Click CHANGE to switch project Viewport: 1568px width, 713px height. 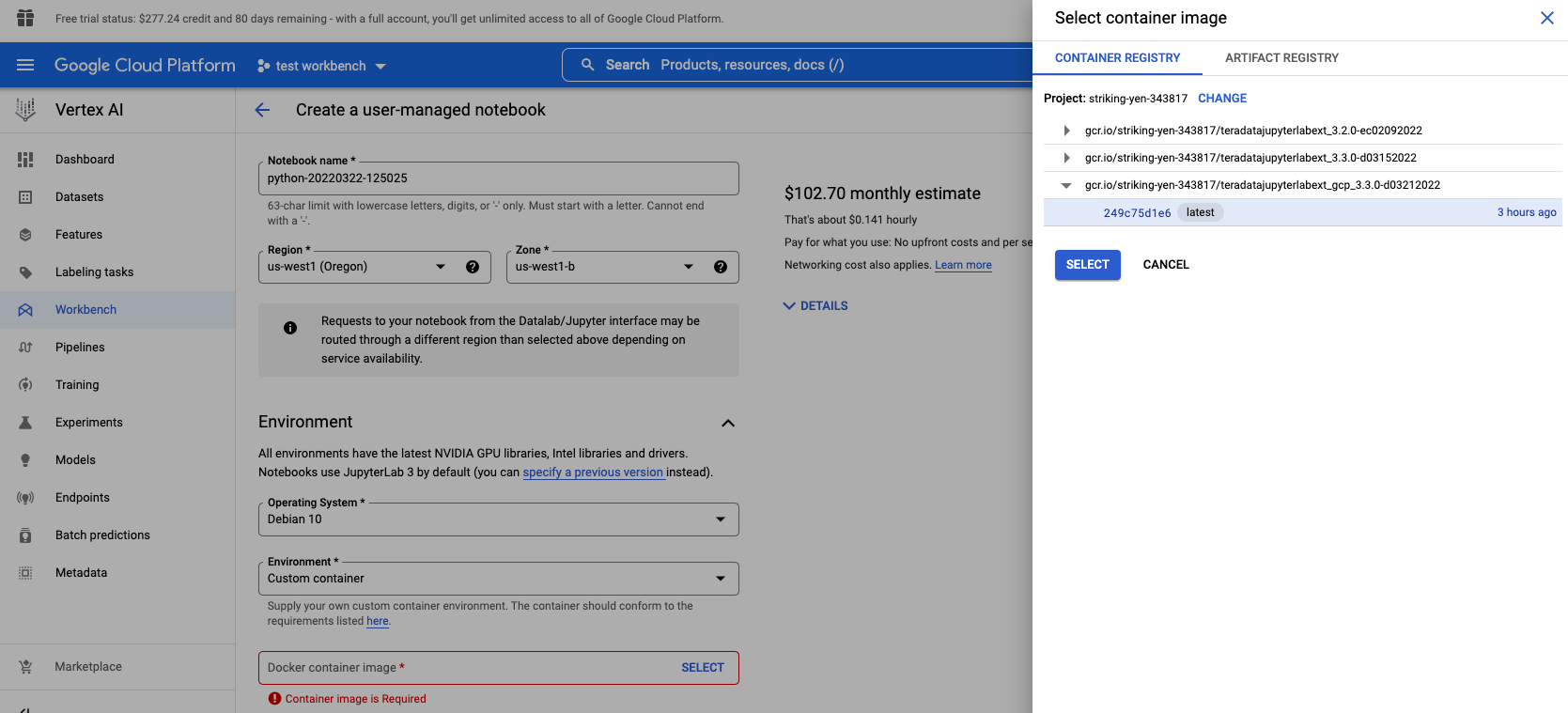coord(1222,99)
